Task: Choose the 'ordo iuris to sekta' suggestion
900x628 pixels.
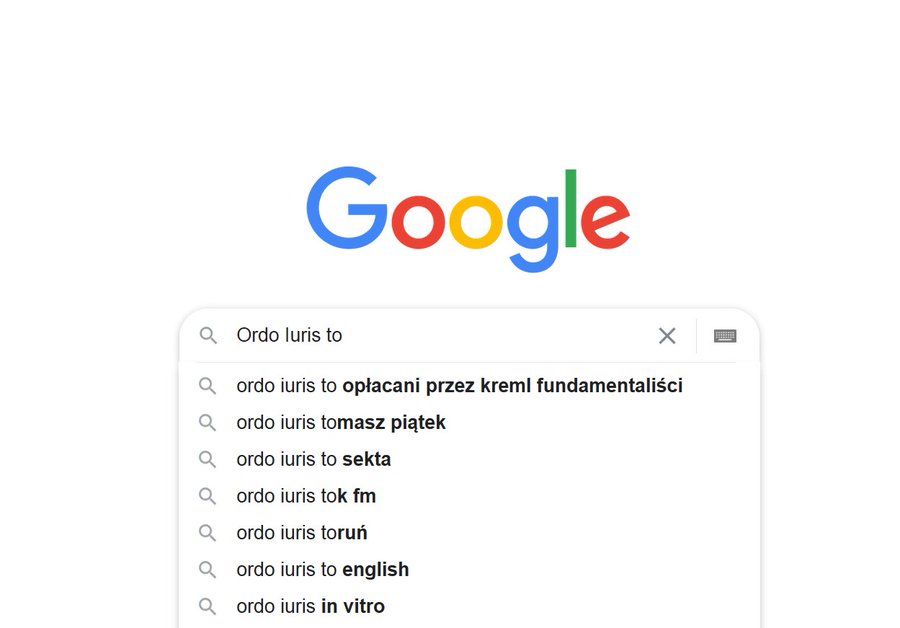Action: coord(314,460)
